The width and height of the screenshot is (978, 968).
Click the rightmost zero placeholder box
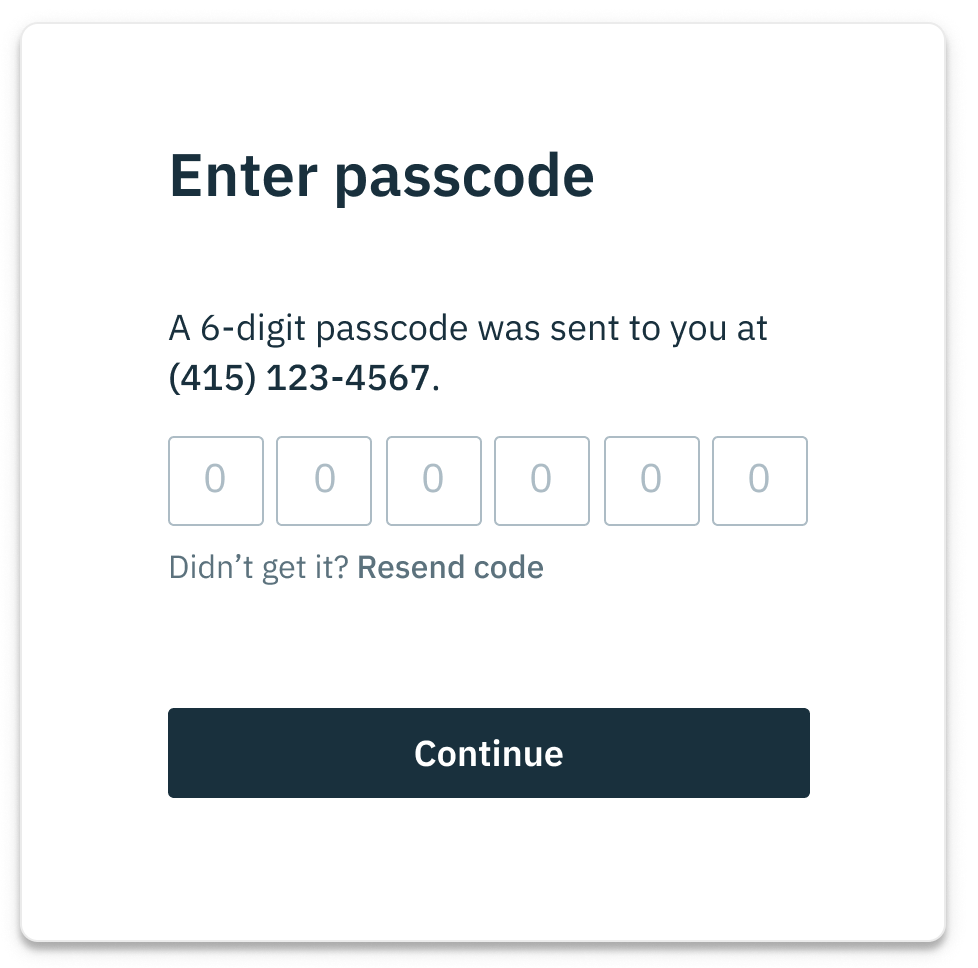click(x=760, y=481)
